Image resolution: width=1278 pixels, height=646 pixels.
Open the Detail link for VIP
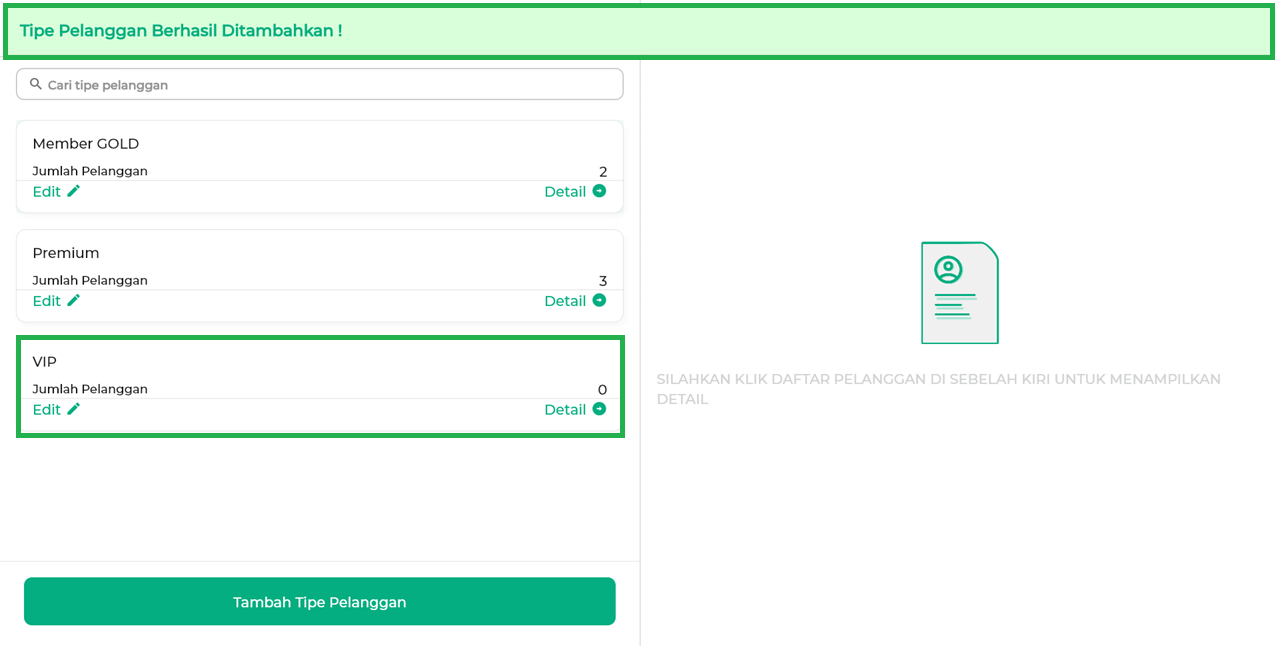(565, 410)
